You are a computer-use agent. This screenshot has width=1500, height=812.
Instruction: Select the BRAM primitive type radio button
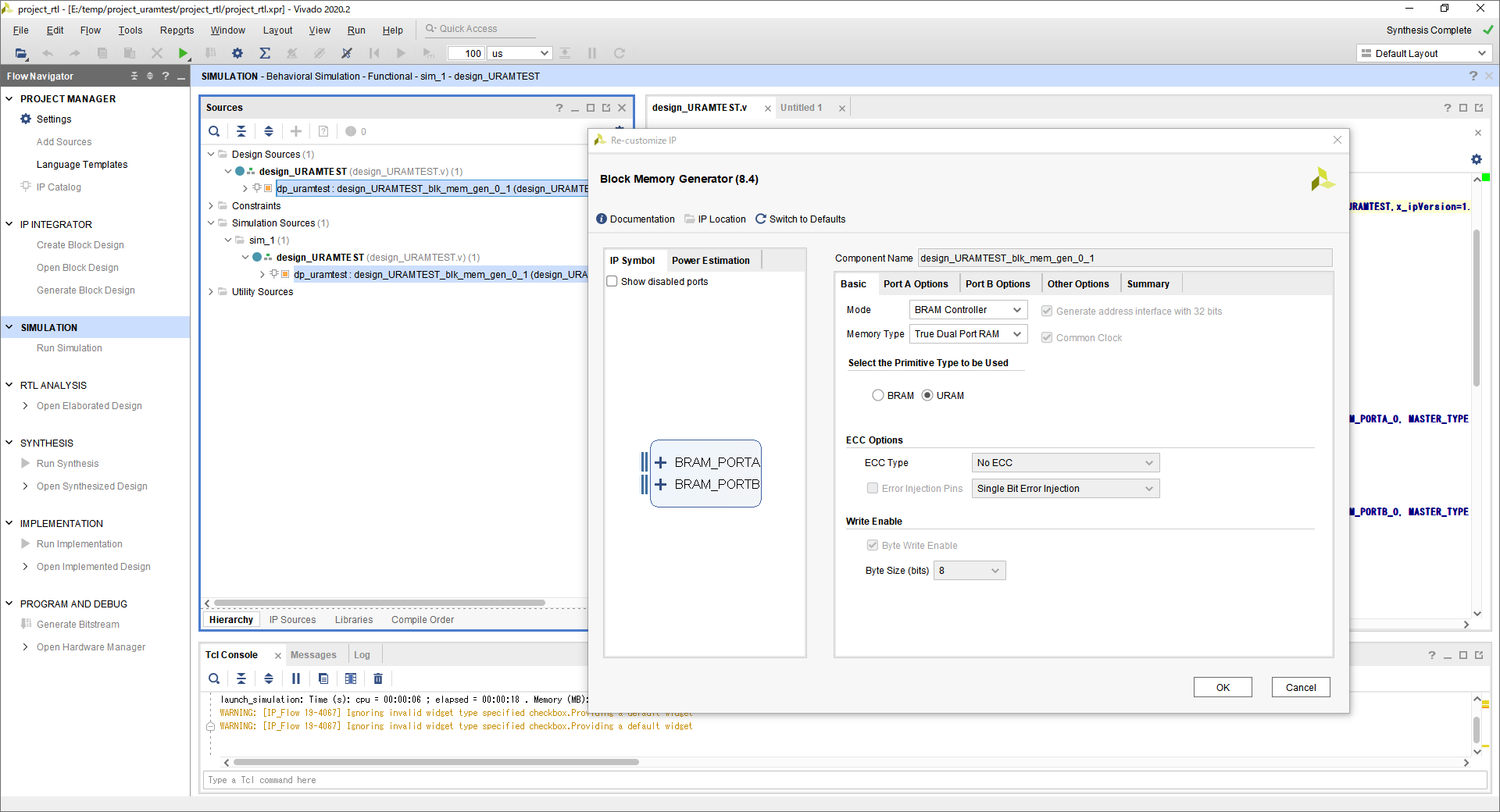pyautogui.click(x=878, y=396)
